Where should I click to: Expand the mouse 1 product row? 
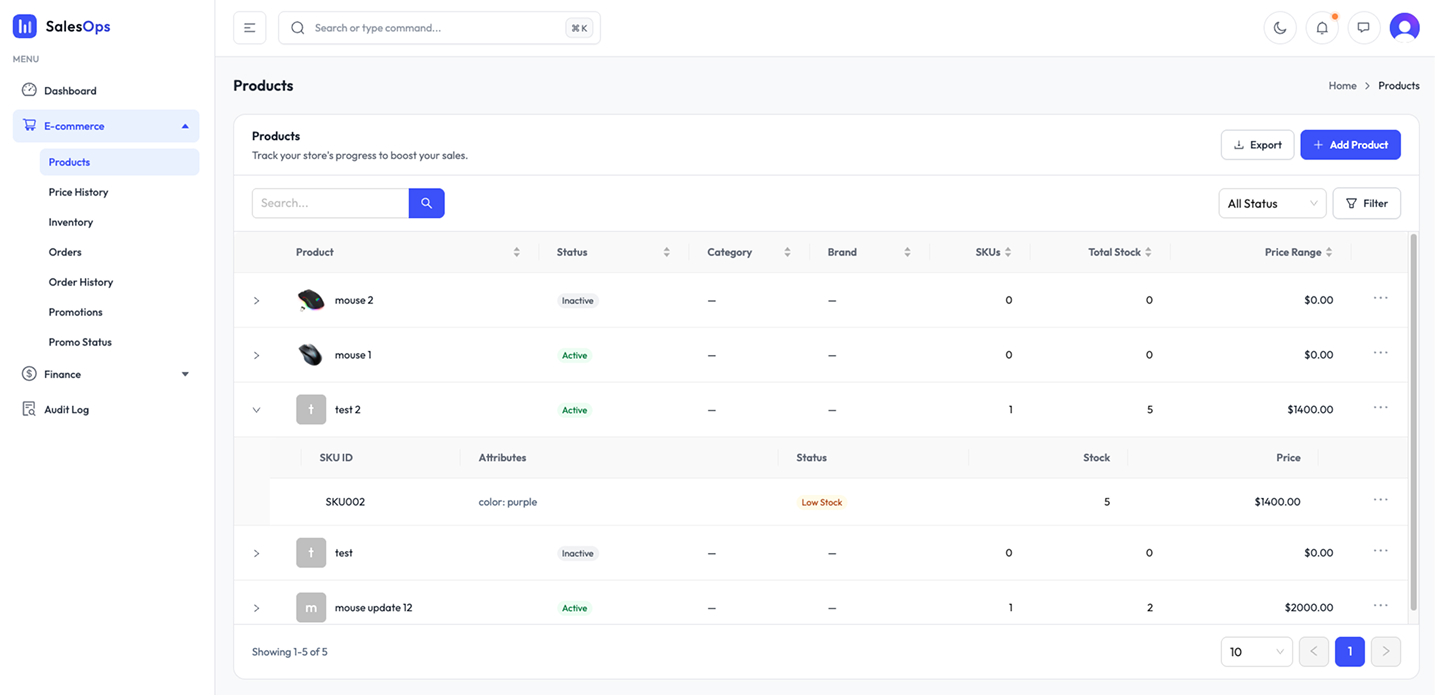click(257, 355)
